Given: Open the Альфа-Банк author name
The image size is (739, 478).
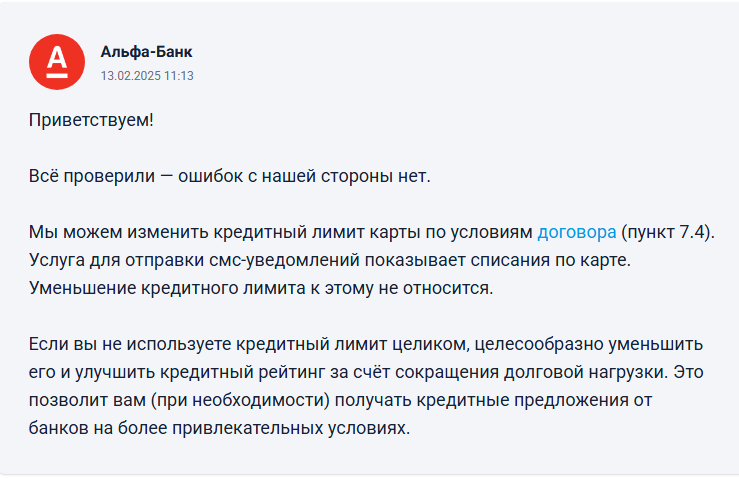Looking at the screenshot, I should pyautogui.click(x=147, y=51).
